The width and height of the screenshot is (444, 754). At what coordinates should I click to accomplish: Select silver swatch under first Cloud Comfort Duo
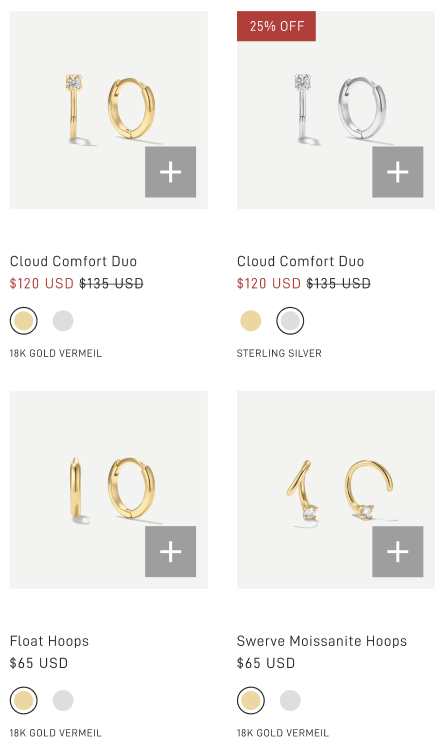coord(63,321)
